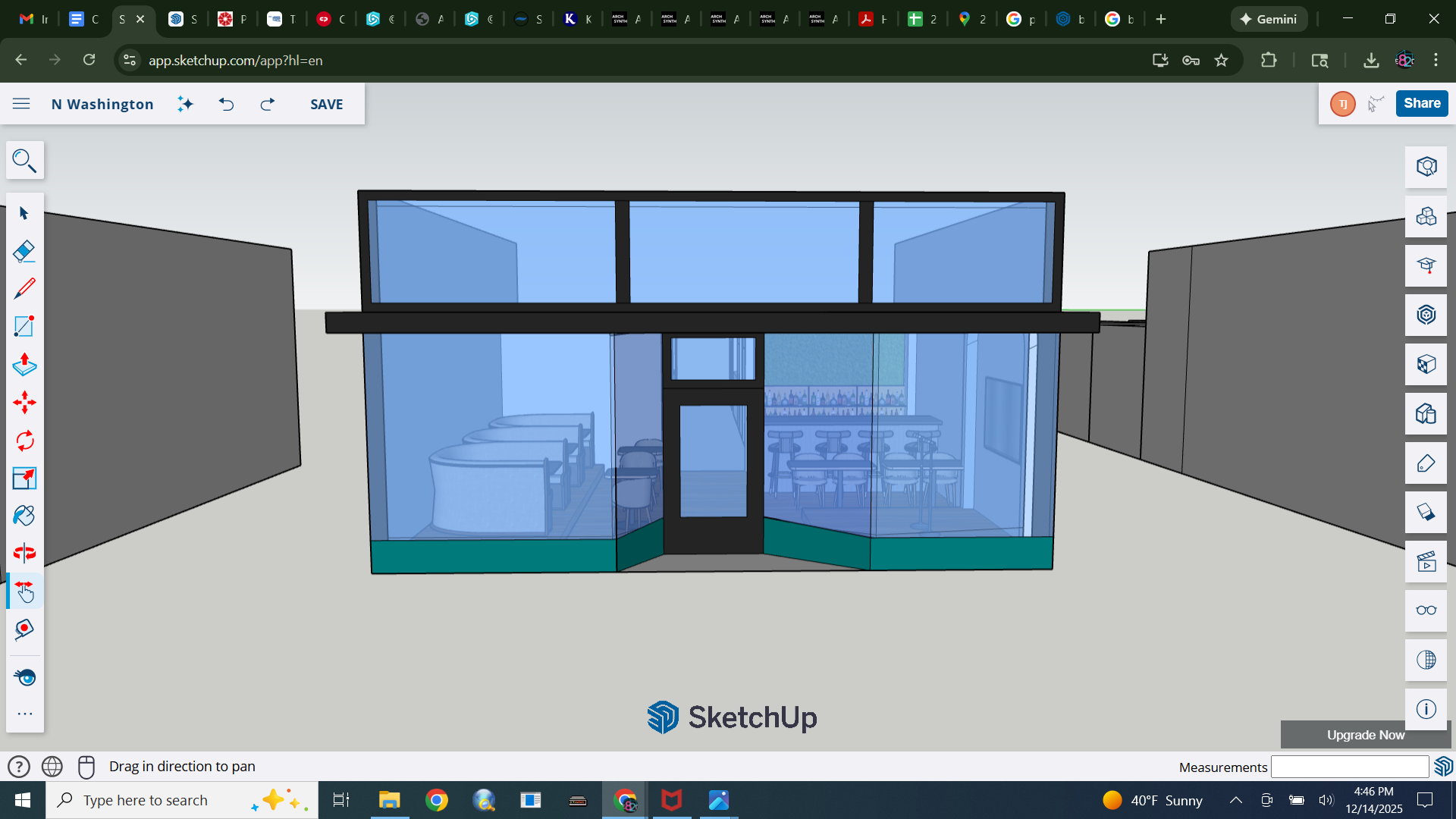Select the Paint Bucket tool
1456x819 pixels.
pyautogui.click(x=24, y=516)
